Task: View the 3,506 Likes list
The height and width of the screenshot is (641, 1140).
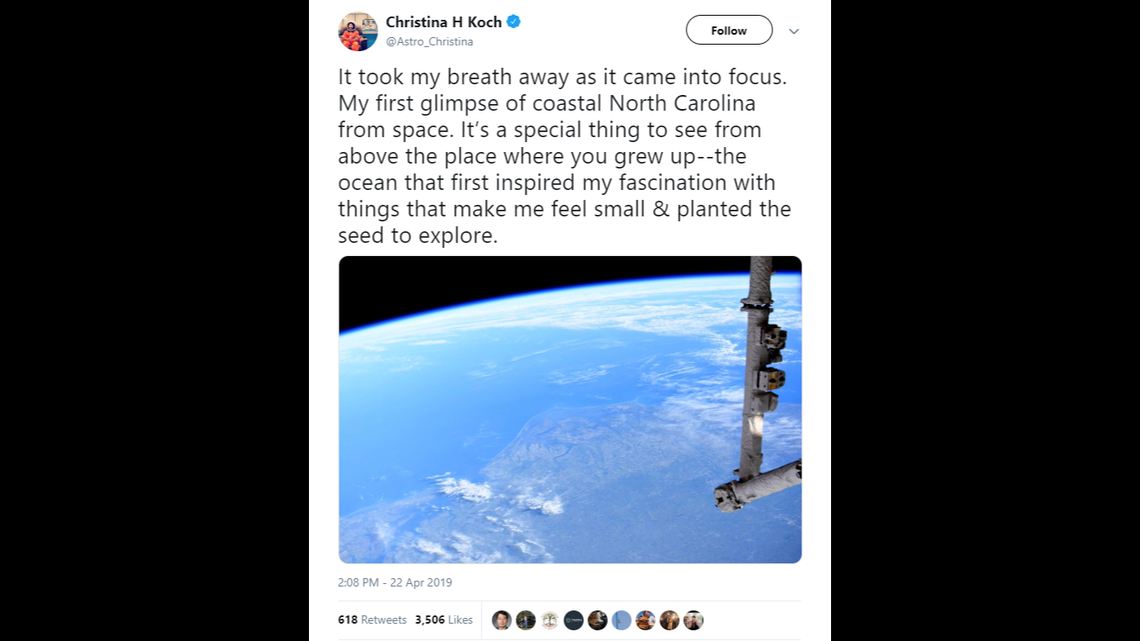Action: click(x=444, y=620)
